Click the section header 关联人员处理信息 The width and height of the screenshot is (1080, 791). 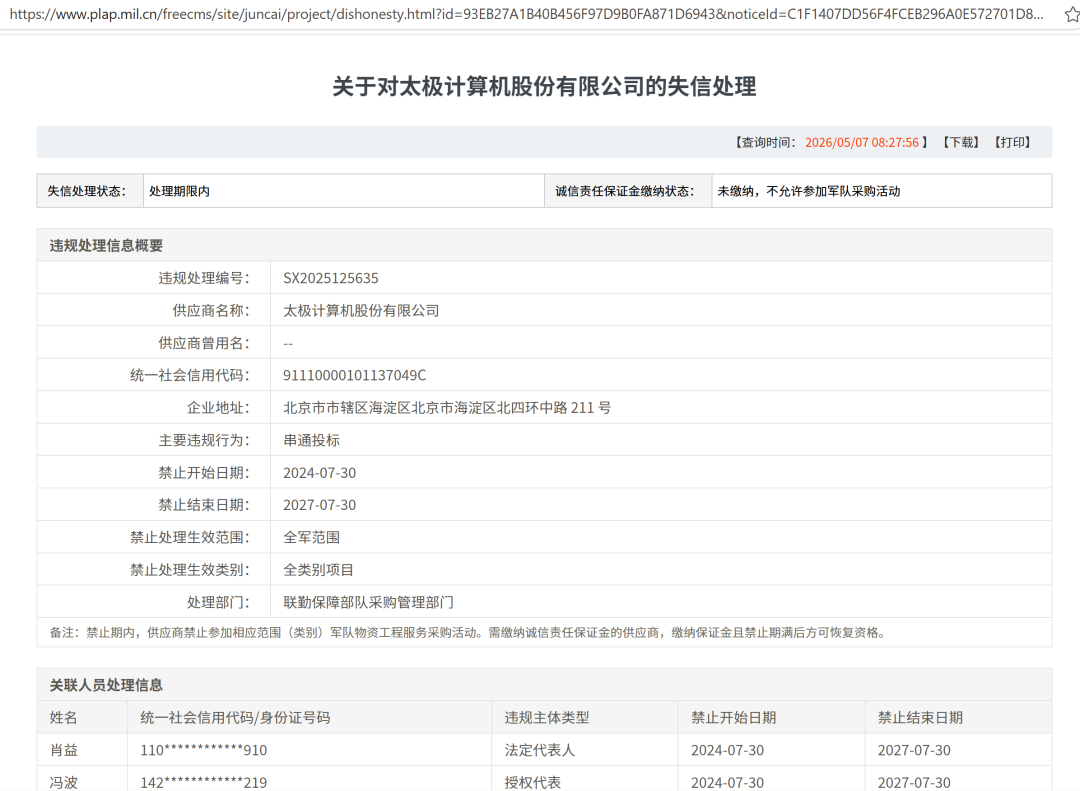[x=106, y=685]
